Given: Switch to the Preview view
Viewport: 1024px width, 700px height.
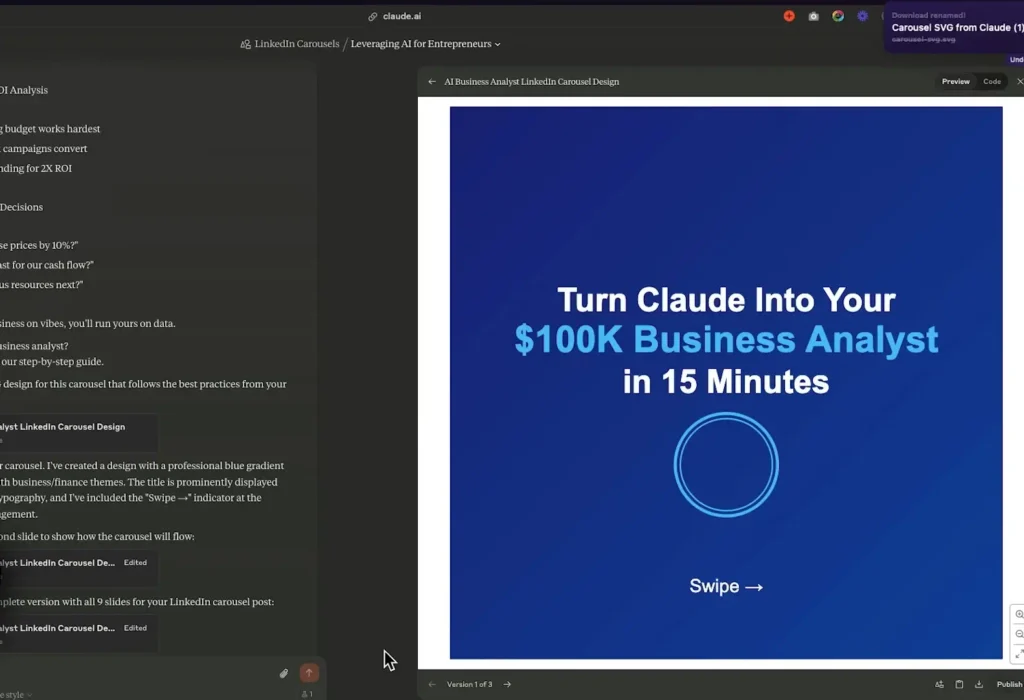Looking at the screenshot, I should (x=955, y=82).
